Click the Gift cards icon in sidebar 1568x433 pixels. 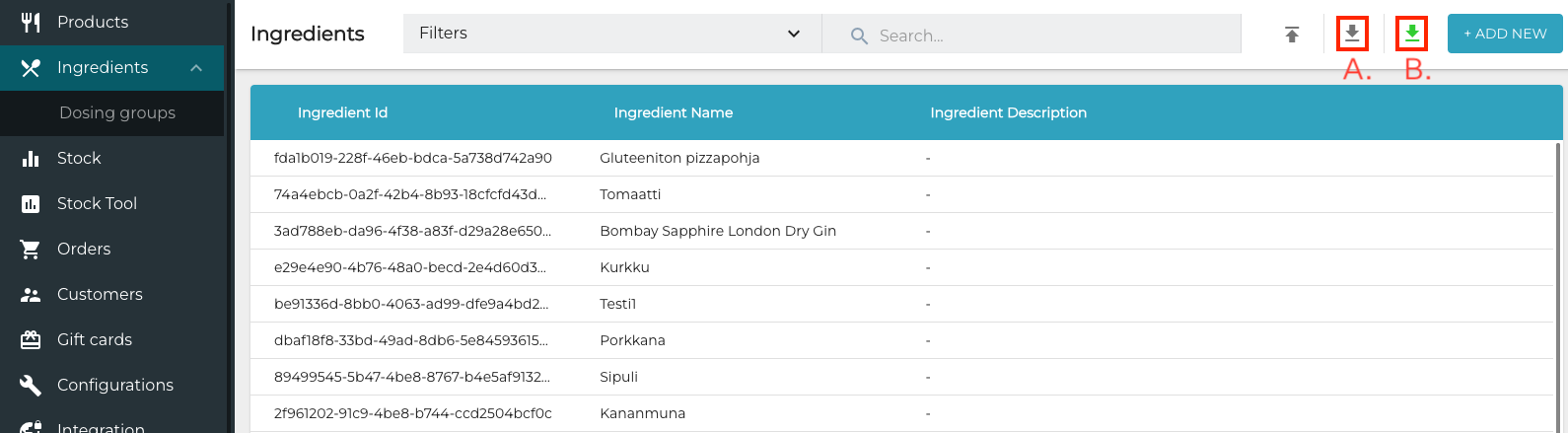pyautogui.click(x=31, y=340)
